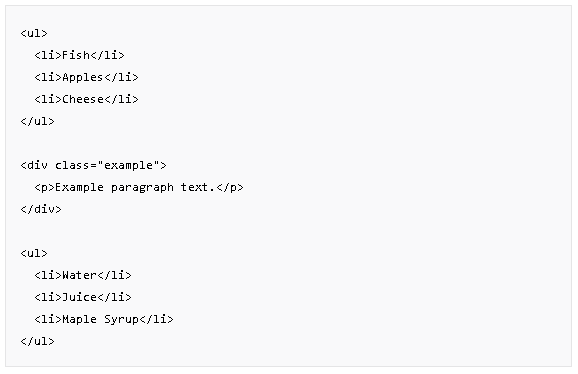Screen dimensions: 578x374
Task: Click the word "Syrup" in the code
Action: tap(121, 320)
